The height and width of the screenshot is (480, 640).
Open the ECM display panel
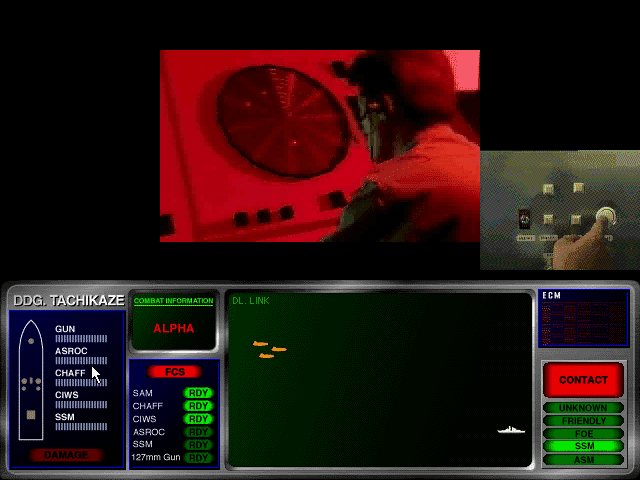[x=584, y=318]
